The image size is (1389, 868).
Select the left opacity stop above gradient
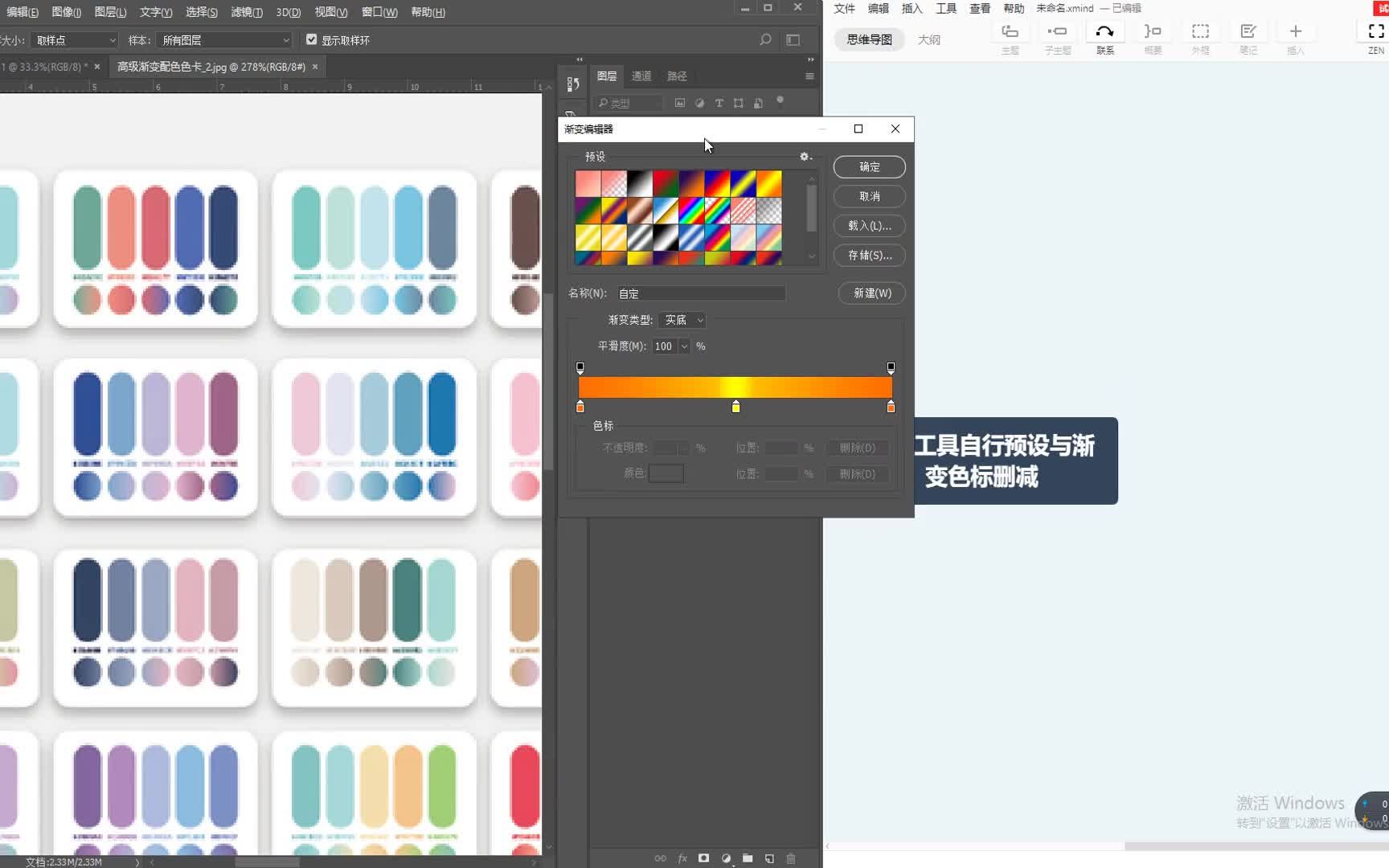[580, 367]
